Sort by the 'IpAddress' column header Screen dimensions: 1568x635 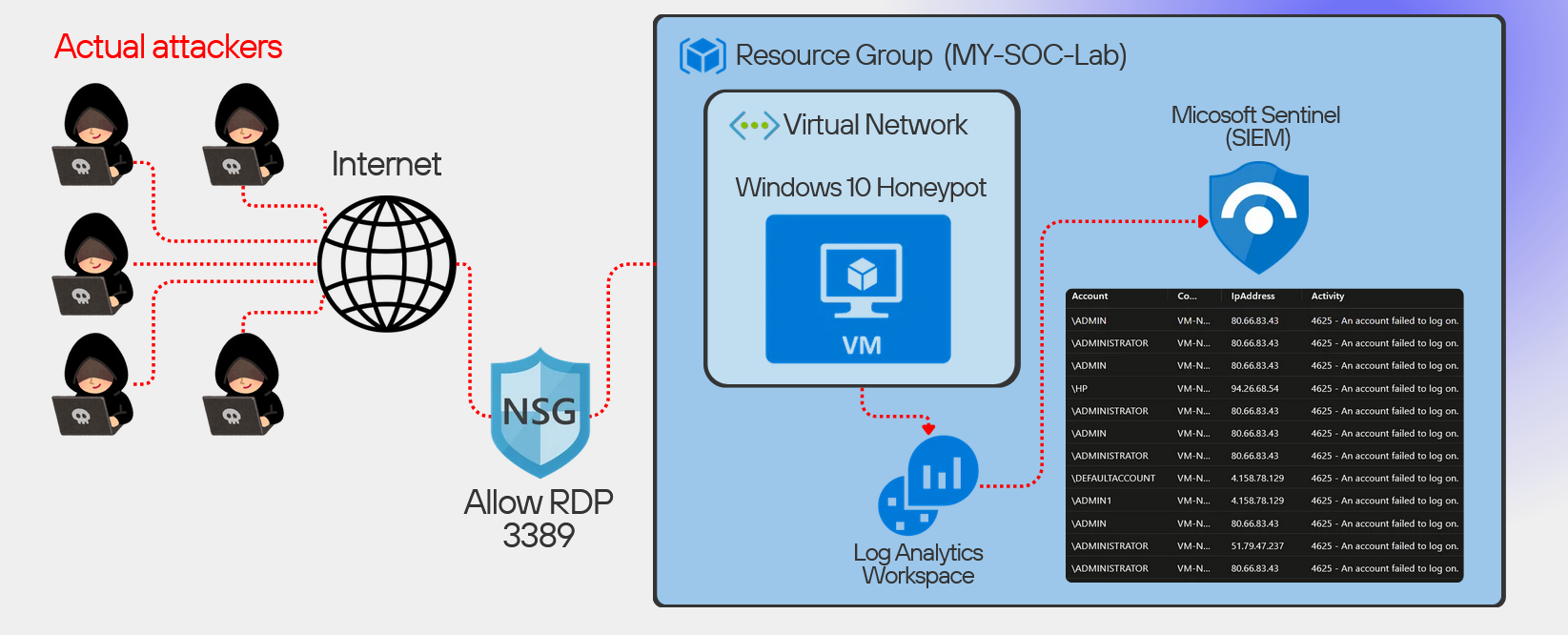[x=1252, y=297]
